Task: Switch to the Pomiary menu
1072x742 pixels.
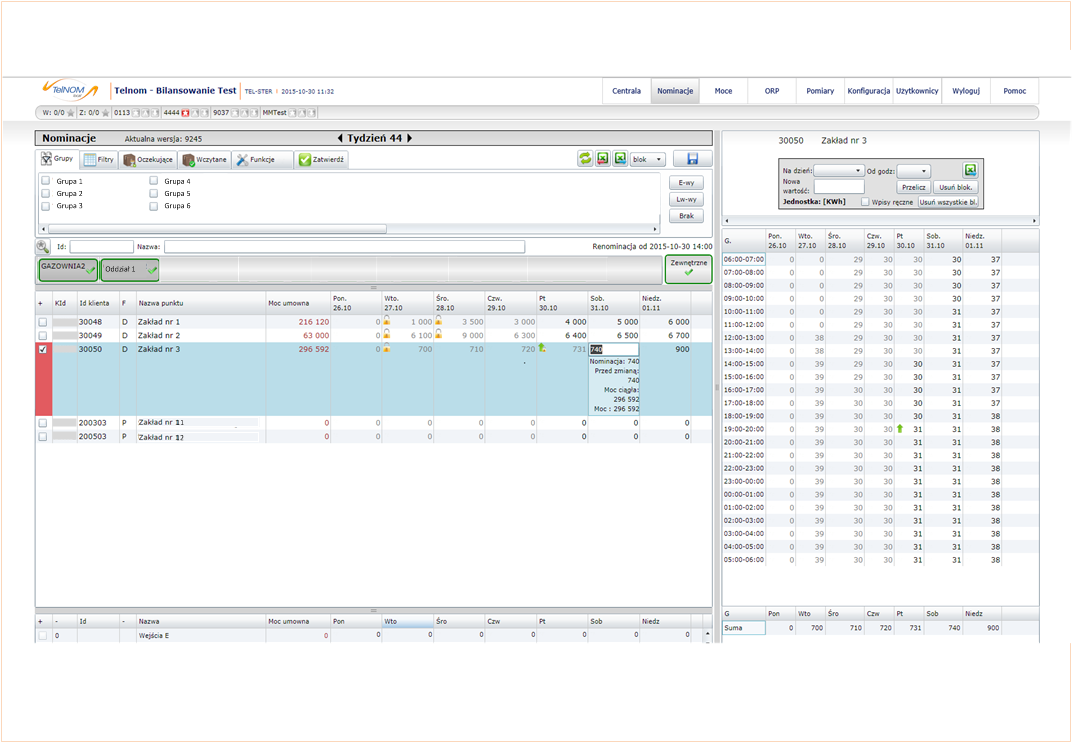Action: click(x=820, y=91)
